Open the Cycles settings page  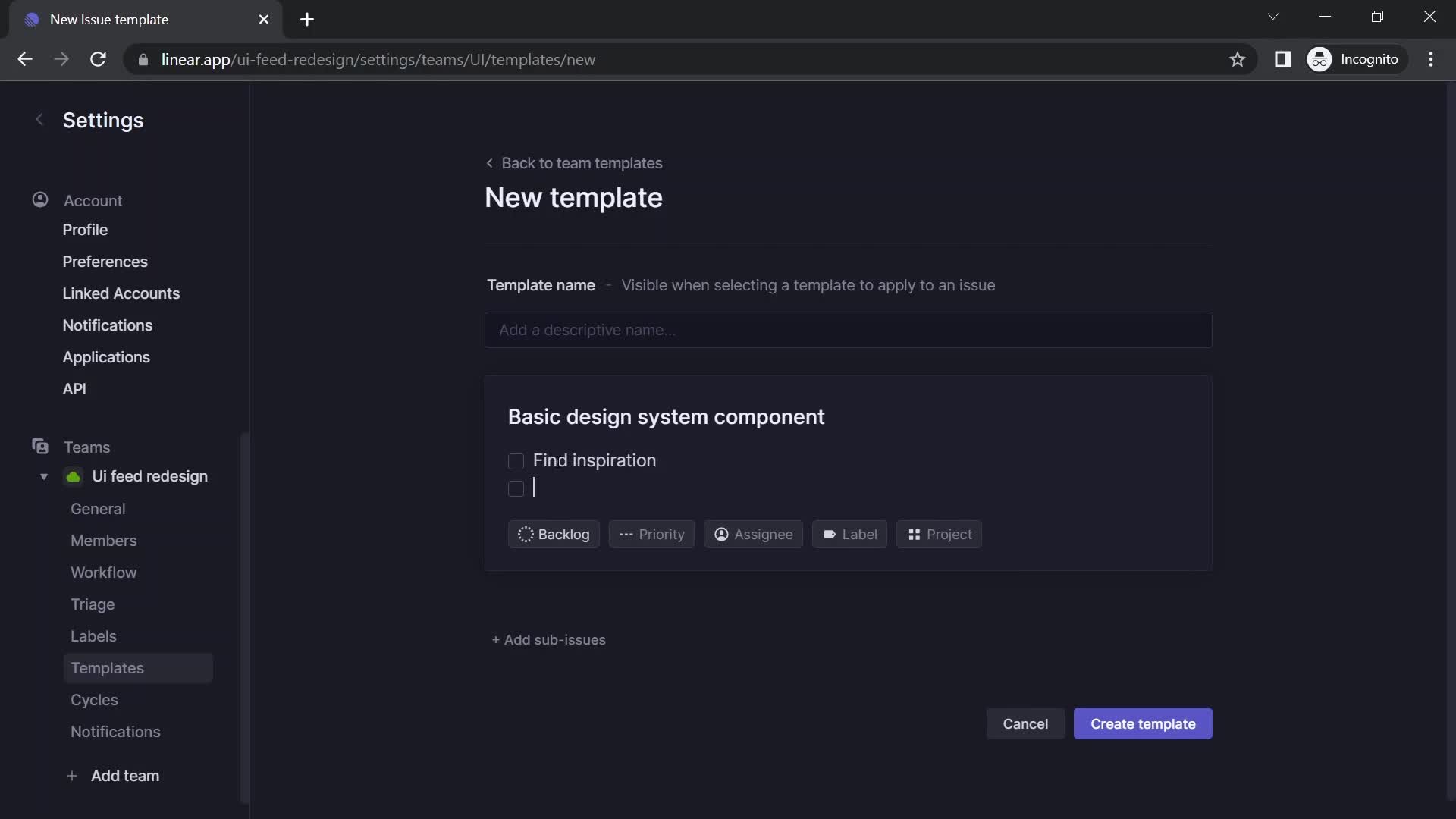tap(93, 699)
